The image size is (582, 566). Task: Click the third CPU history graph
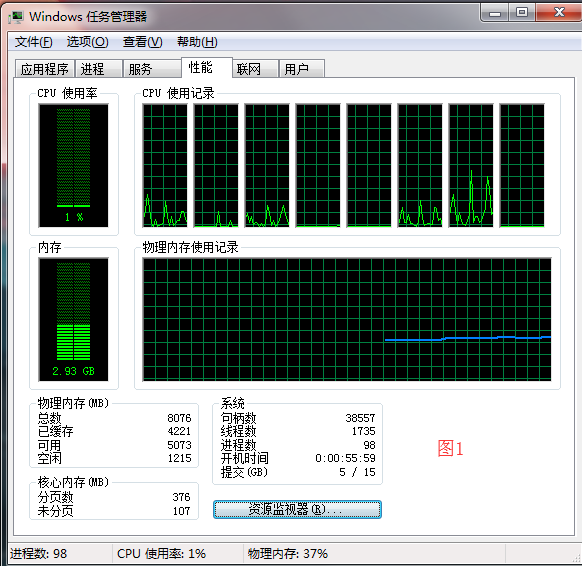(x=267, y=166)
